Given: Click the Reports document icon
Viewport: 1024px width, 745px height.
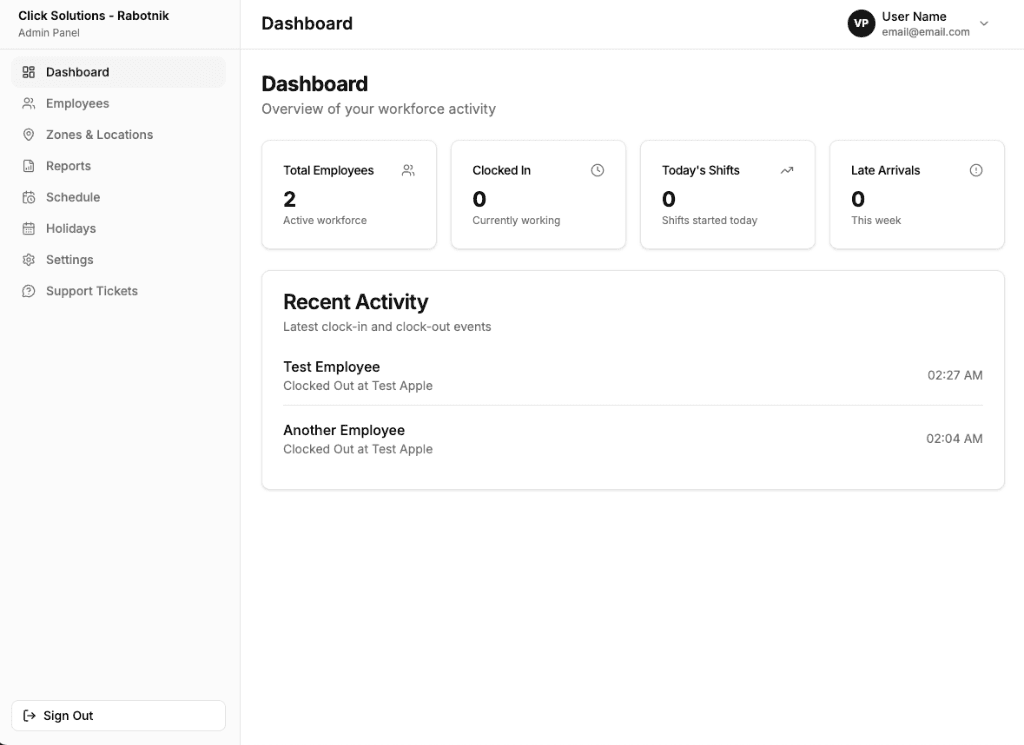Looking at the screenshot, I should [x=27, y=165].
